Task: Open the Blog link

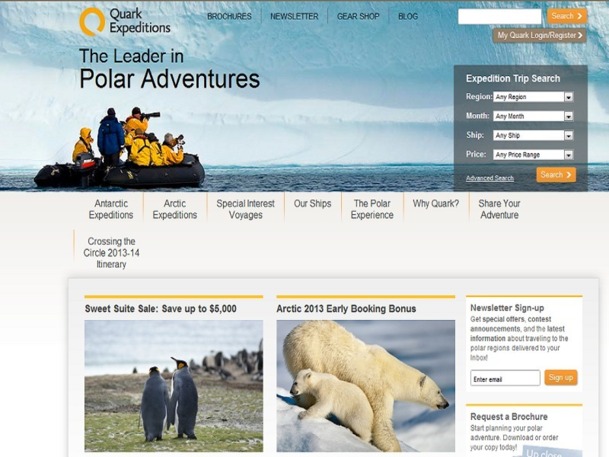Action: [x=408, y=17]
